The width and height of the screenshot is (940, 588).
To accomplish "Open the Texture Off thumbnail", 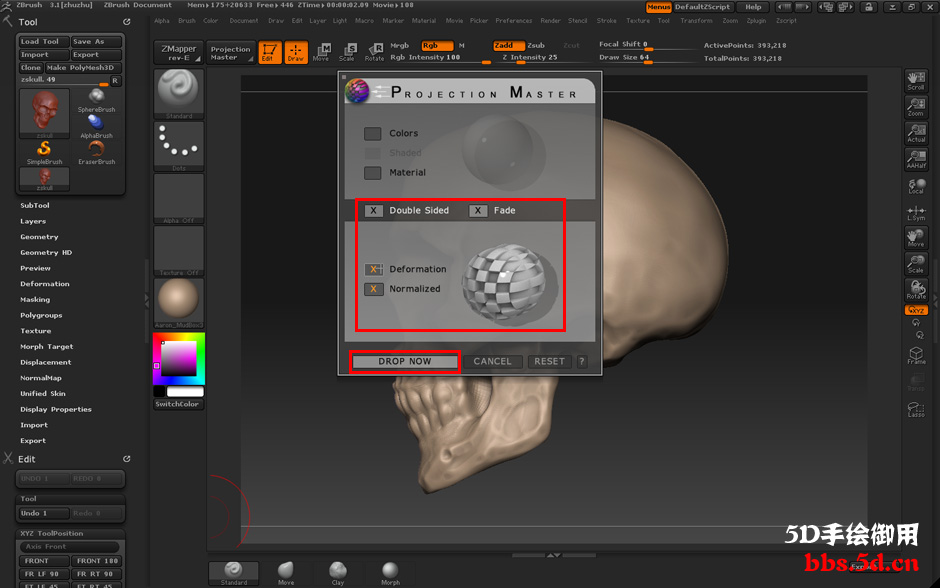I will pos(179,251).
